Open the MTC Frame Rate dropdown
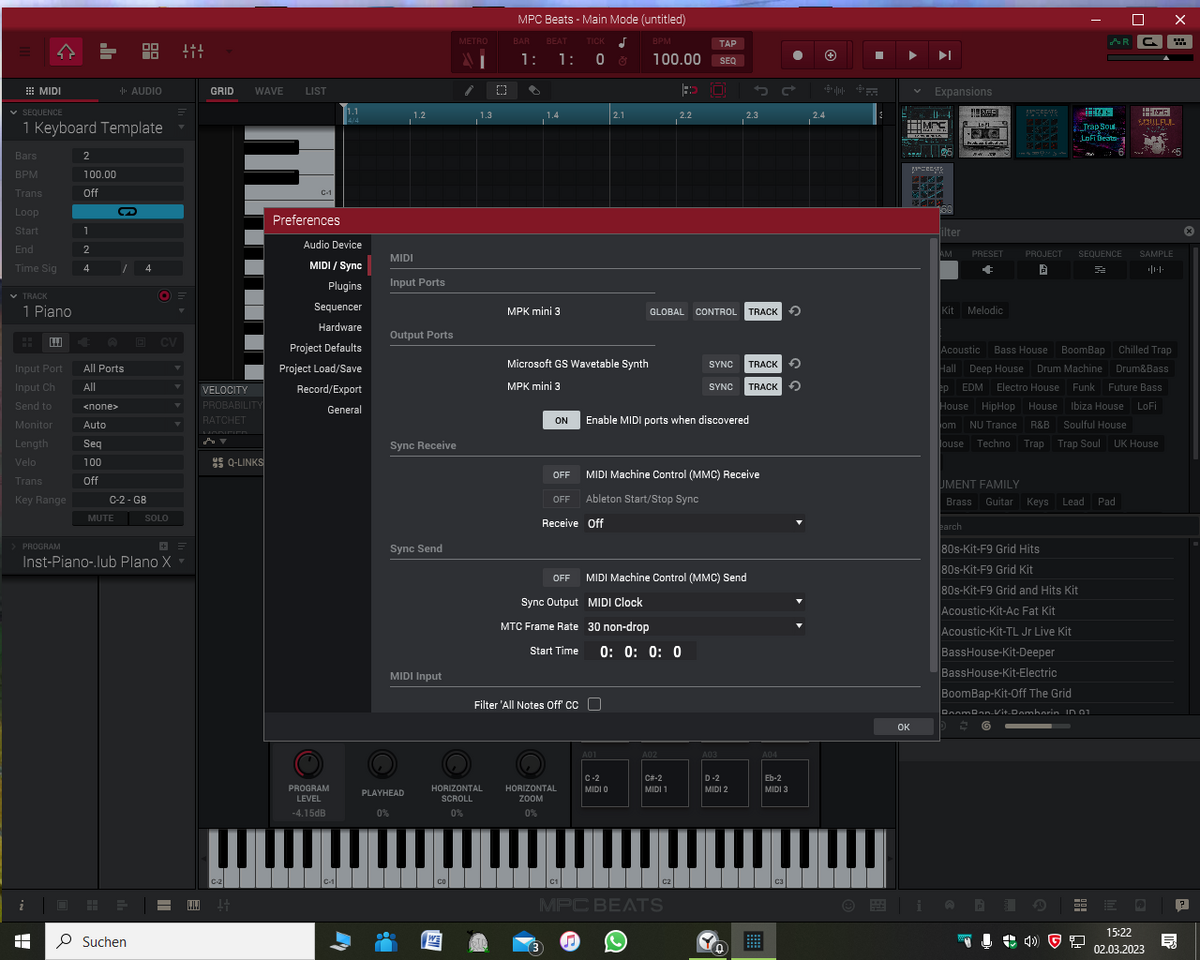 695,627
